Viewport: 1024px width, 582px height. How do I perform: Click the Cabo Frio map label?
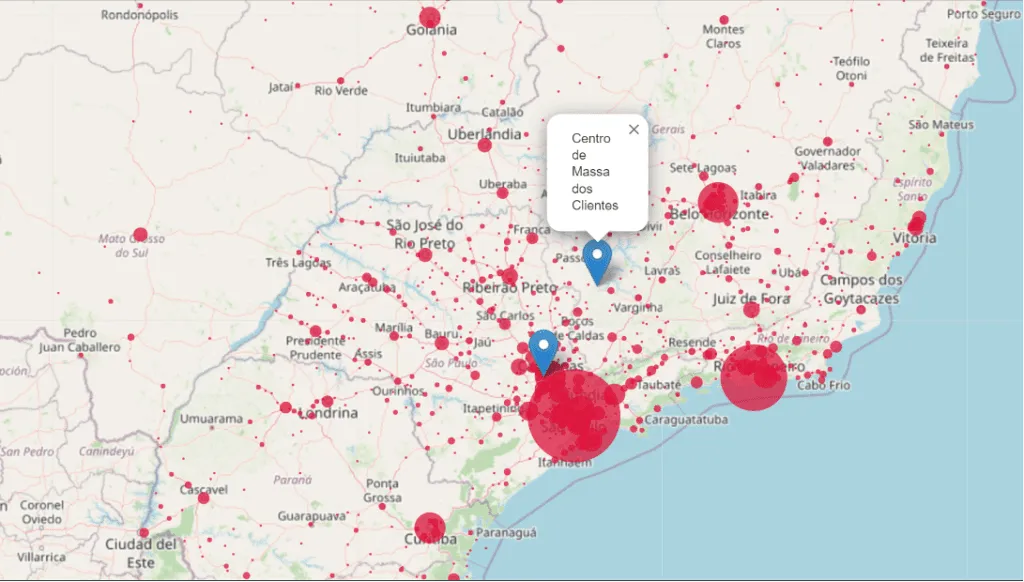click(x=824, y=385)
